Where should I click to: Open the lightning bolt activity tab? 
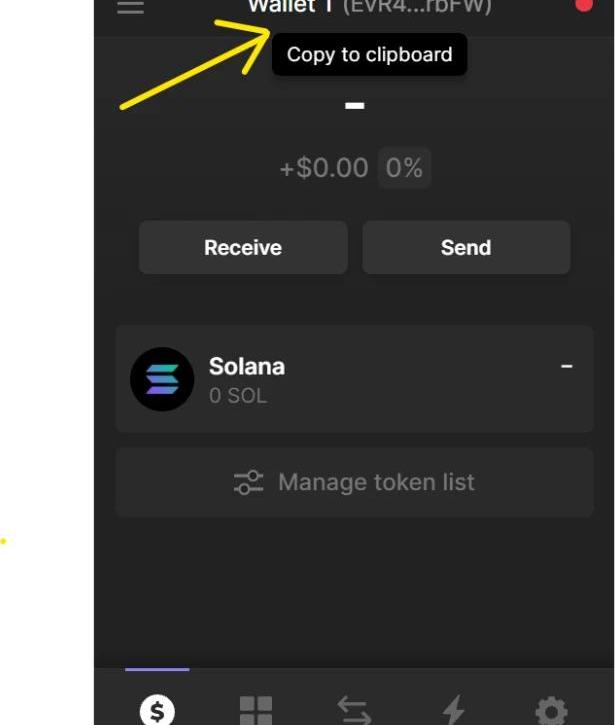tap(453, 709)
